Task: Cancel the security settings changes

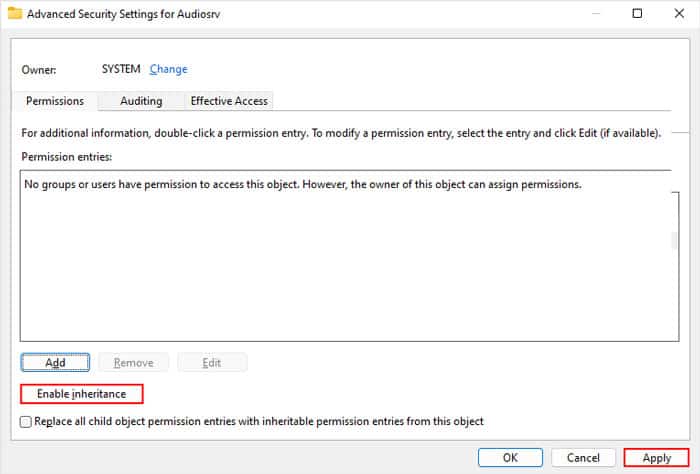Action: click(x=583, y=457)
